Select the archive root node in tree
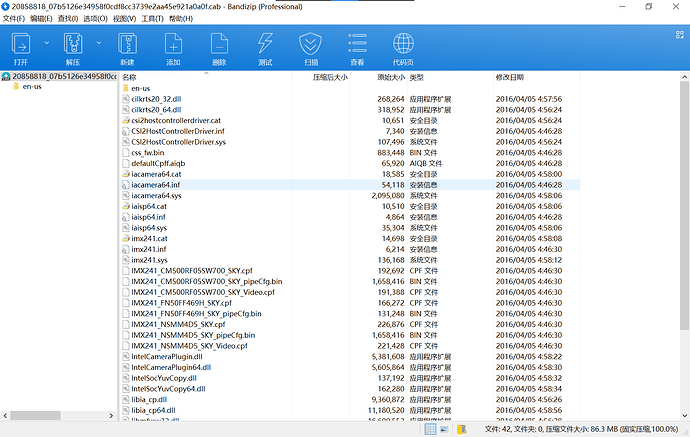The image size is (690, 437). [x=59, y=77]
